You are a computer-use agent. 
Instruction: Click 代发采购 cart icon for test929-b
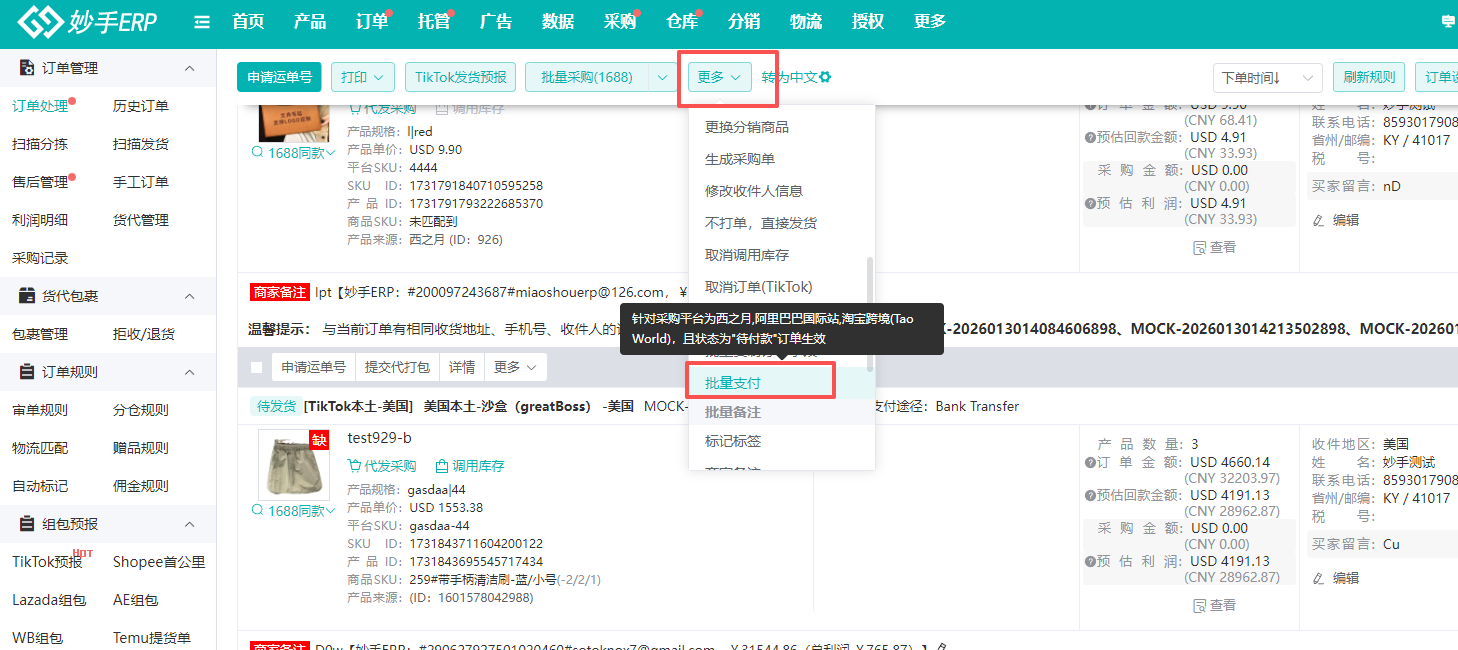[355, 466]
